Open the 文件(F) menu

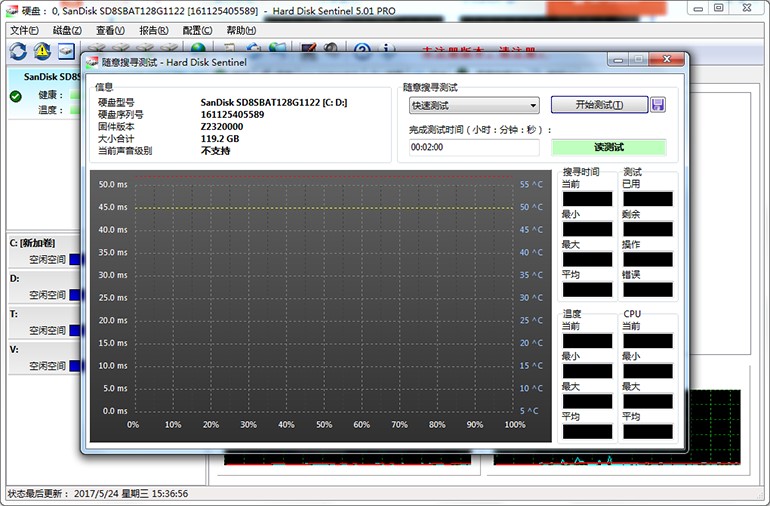click(x=23, y=30)
